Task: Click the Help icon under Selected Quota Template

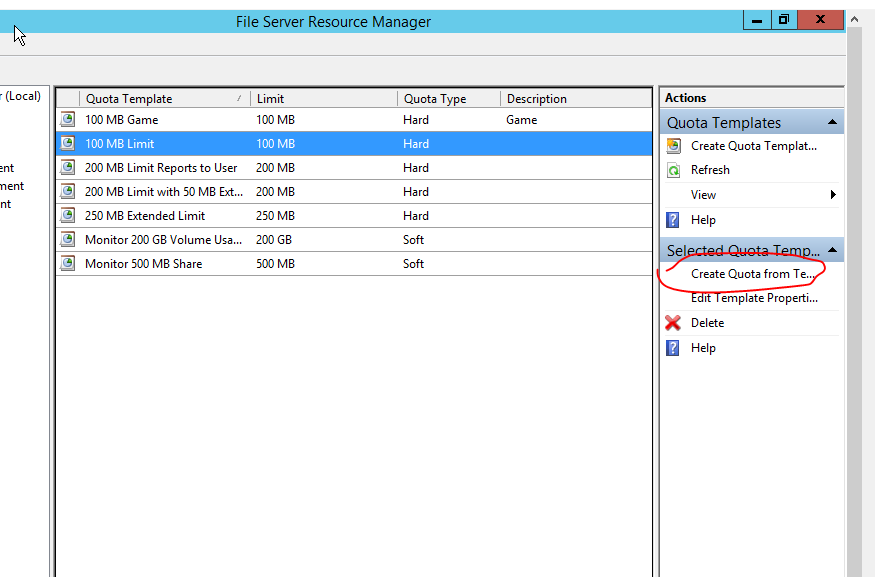Action: point(672,347)
